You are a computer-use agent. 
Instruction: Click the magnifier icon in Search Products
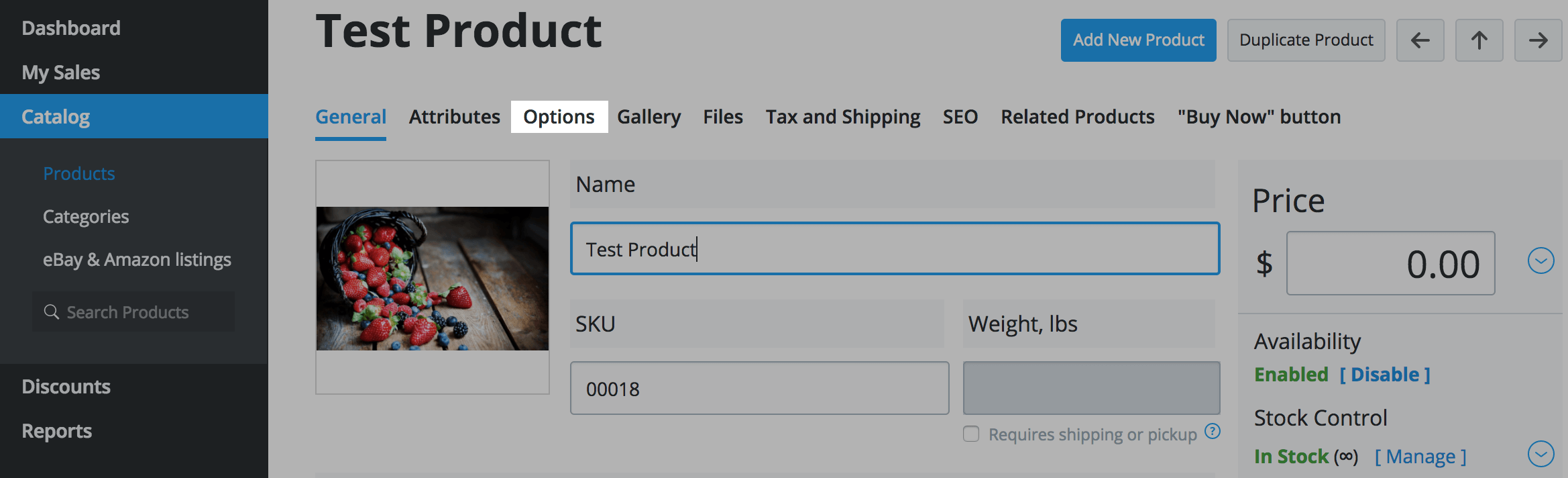52,312
